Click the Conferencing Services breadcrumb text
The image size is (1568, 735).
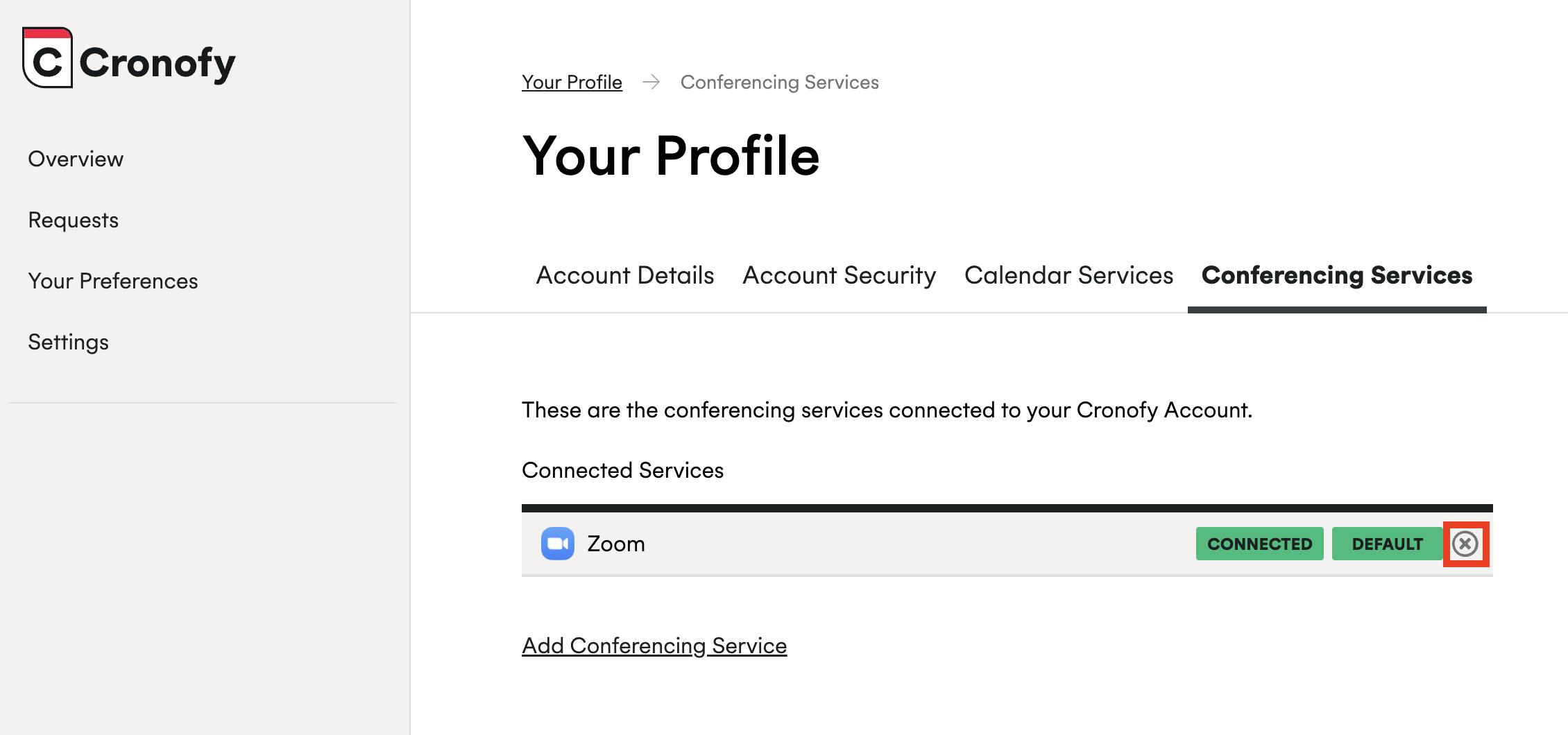780,83
